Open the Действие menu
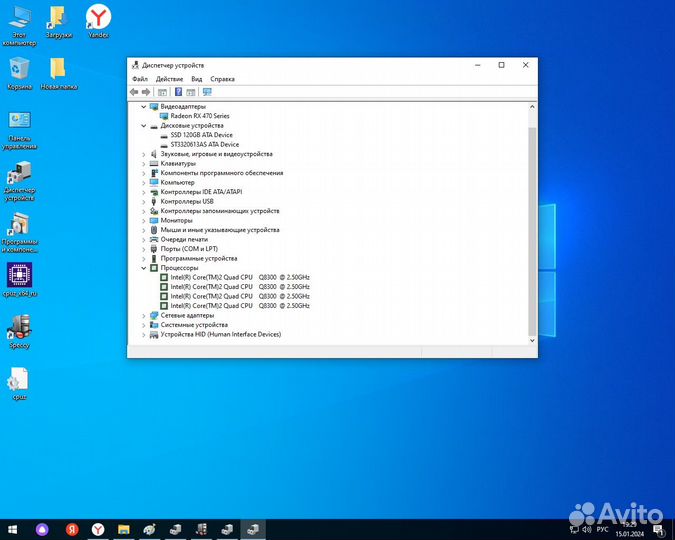 tap(169, 79)
